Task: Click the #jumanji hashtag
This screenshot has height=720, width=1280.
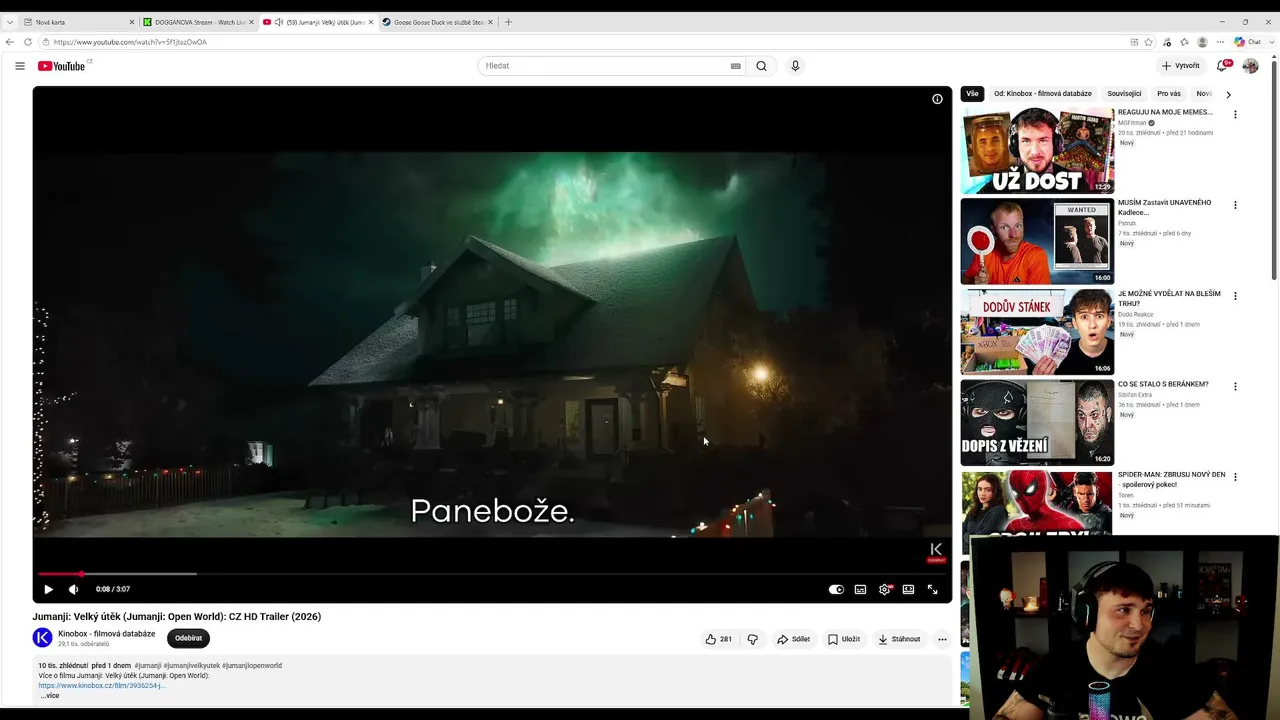Action: click(148, 665)
